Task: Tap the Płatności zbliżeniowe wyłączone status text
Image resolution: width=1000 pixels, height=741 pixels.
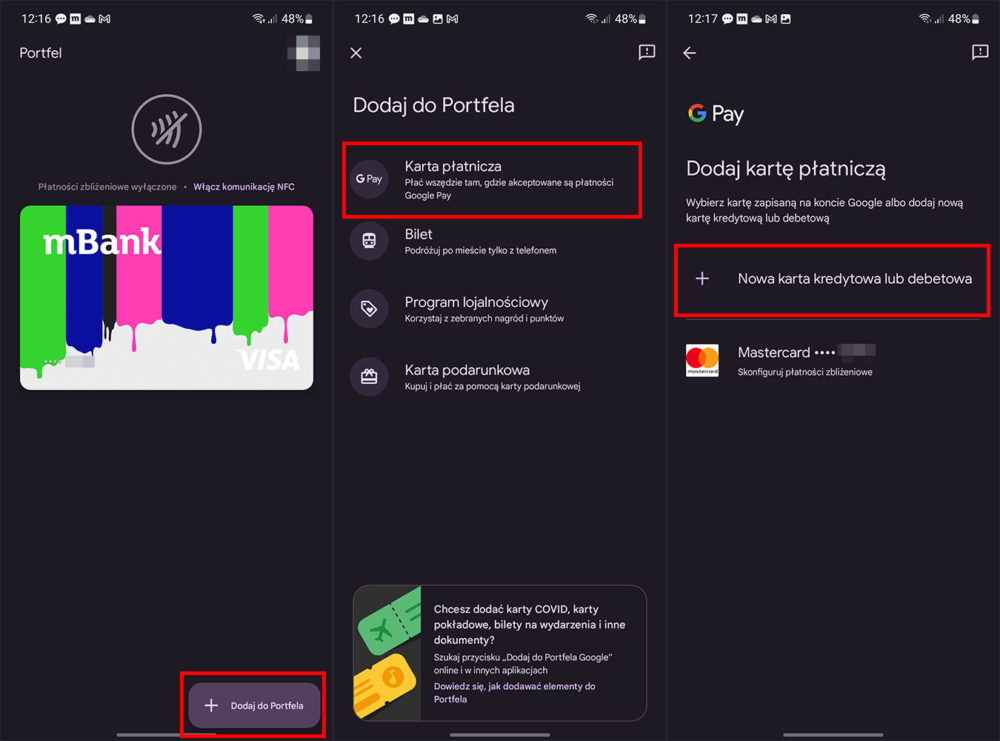Action: [x=107, y=187]
